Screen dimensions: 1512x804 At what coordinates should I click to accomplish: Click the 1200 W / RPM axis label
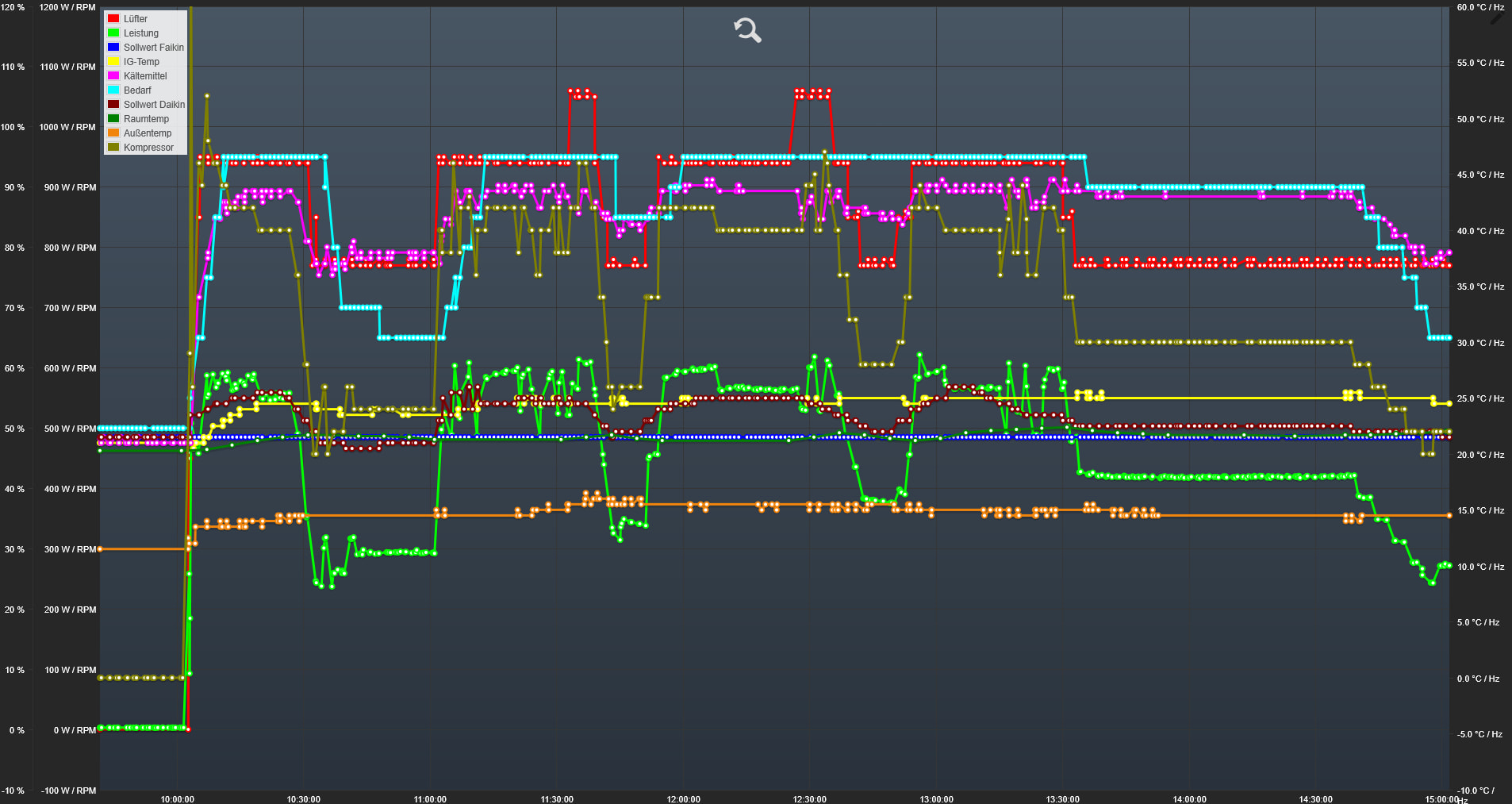tap(67, 7)
